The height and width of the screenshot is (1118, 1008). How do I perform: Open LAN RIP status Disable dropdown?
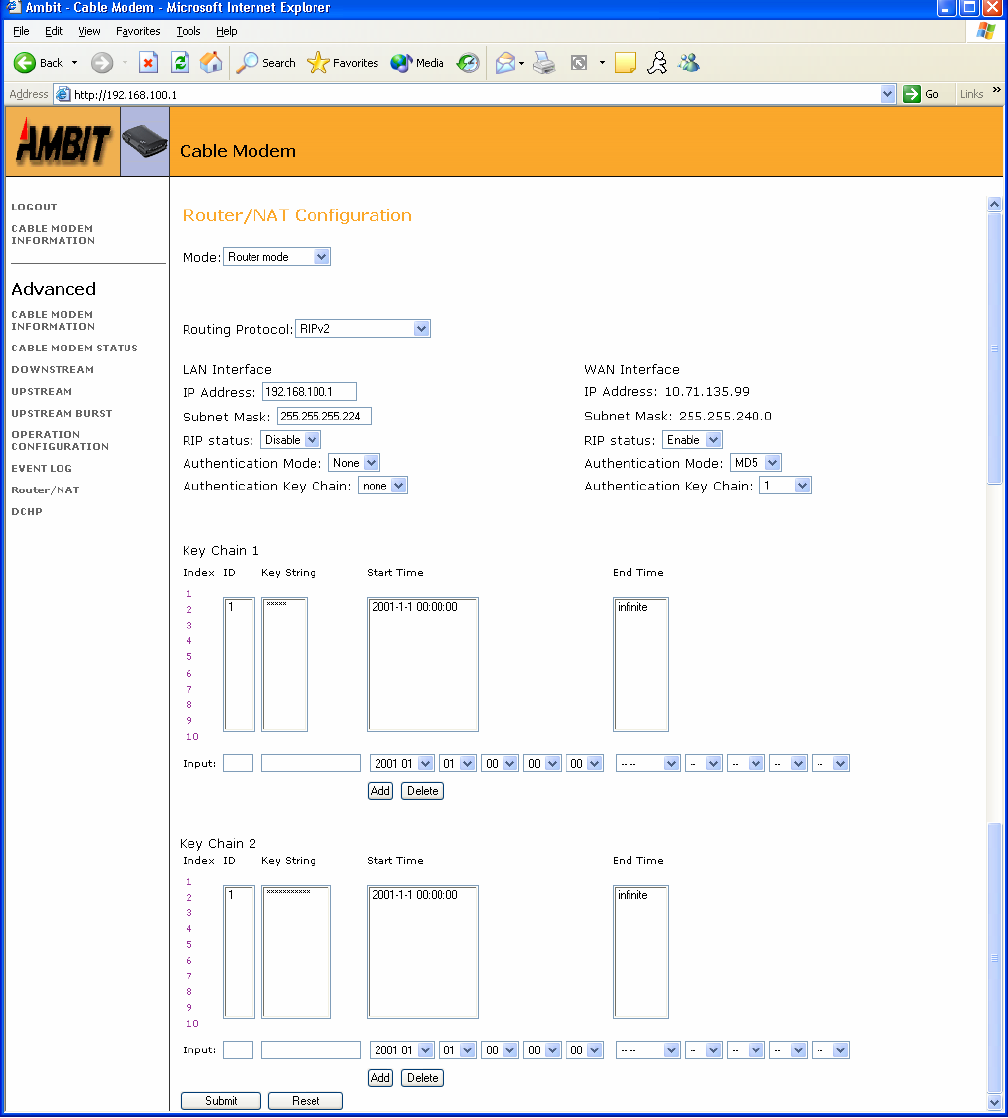[290, 440]
